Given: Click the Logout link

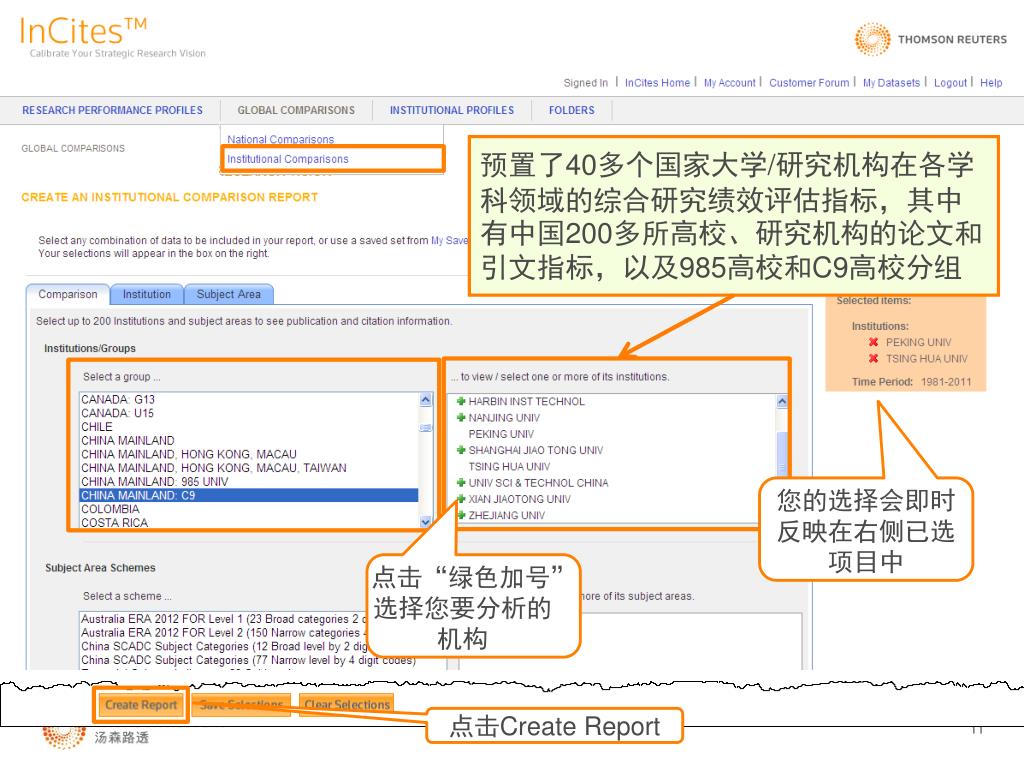Looking at the screenshot, I should click(950, 83).
